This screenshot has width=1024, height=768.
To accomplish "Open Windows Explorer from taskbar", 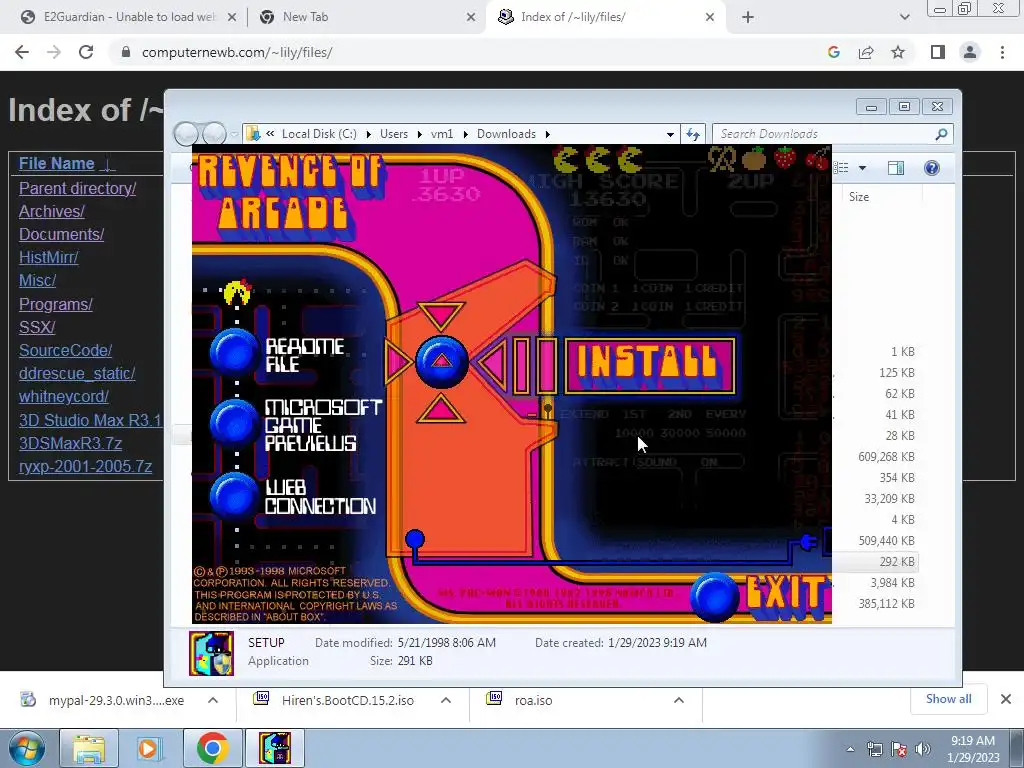I will pyautogui.click(x=89, y=748).
